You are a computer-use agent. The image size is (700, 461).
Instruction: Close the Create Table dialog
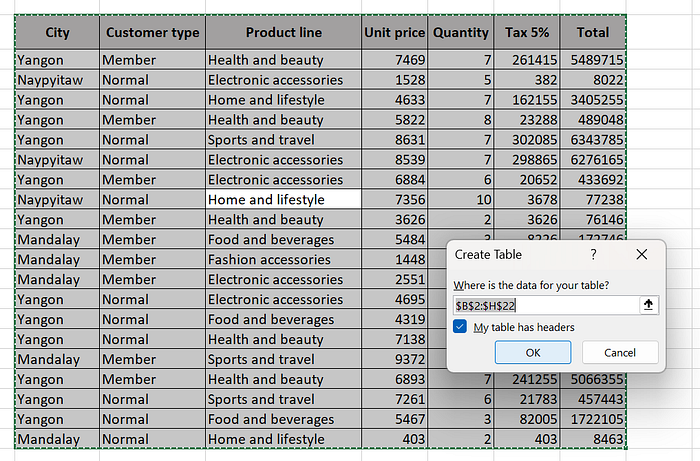coord(642,254)
